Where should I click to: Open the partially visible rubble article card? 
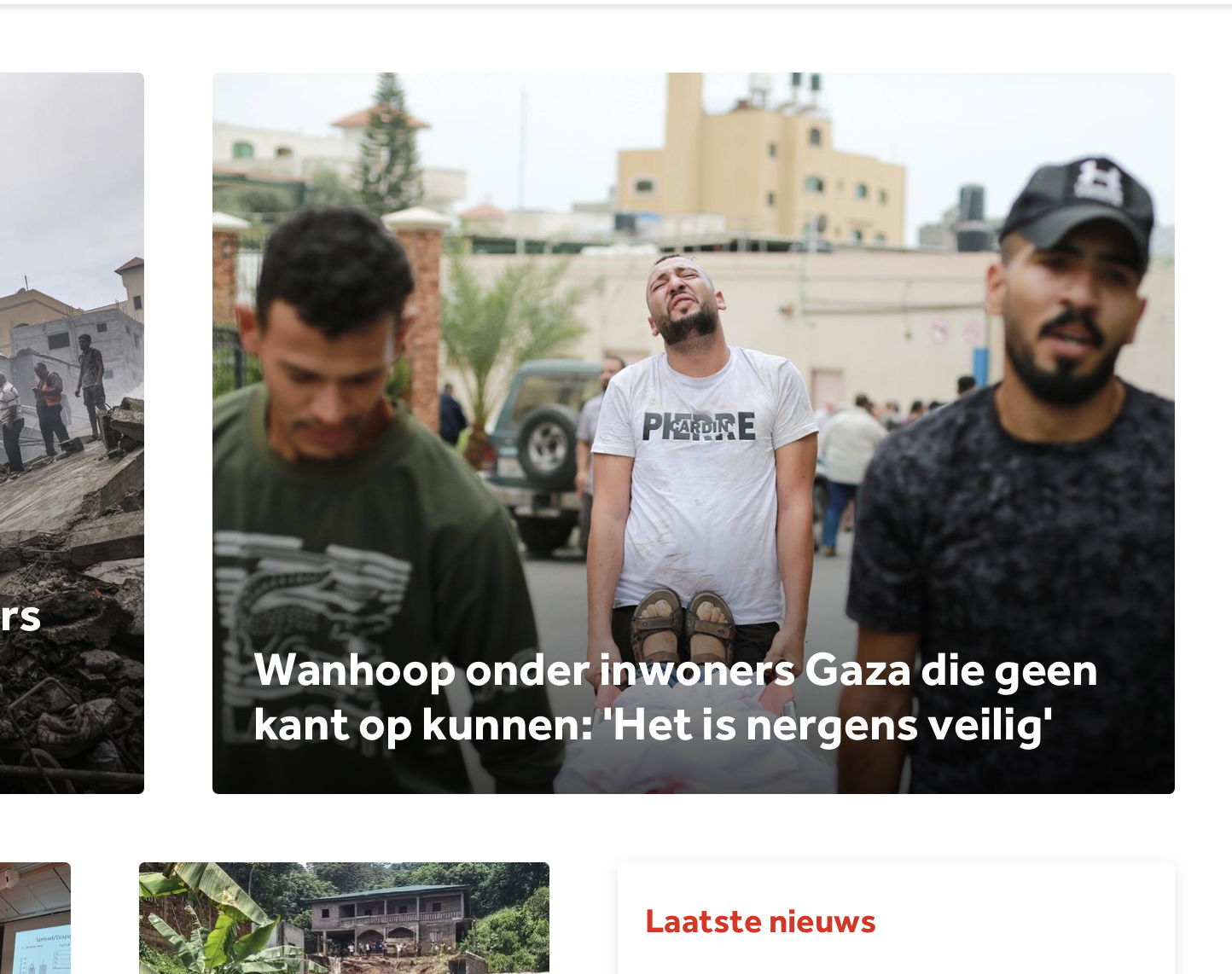[72, 433]
